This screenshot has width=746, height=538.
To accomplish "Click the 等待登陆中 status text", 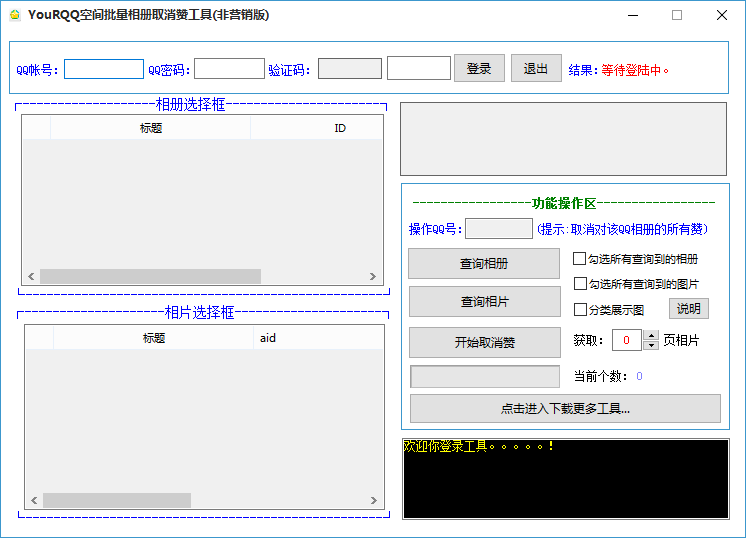I will (635, 70).
